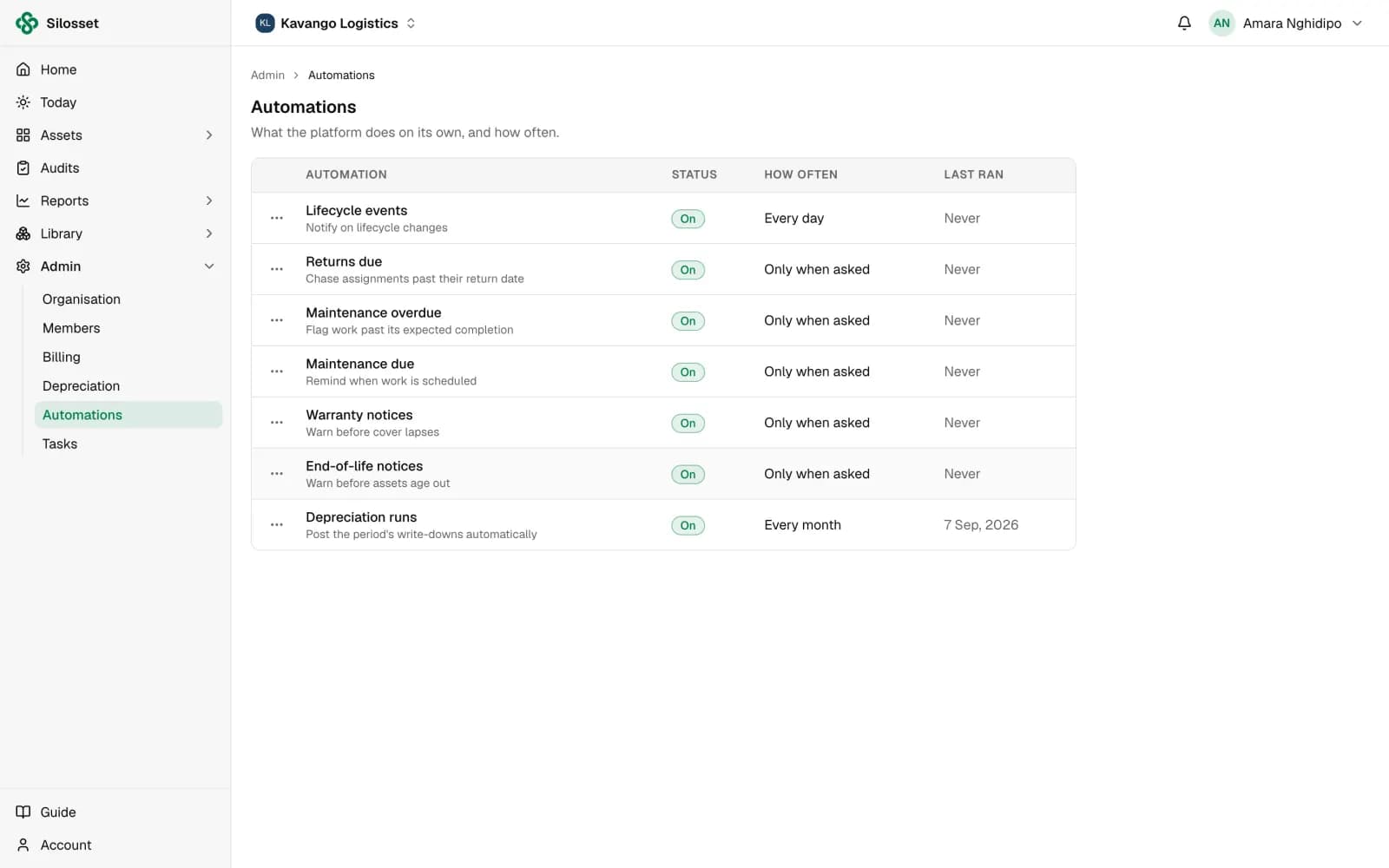Toggle the On status for Returns due
This screenshot has width=1389, height=868.
688,270
